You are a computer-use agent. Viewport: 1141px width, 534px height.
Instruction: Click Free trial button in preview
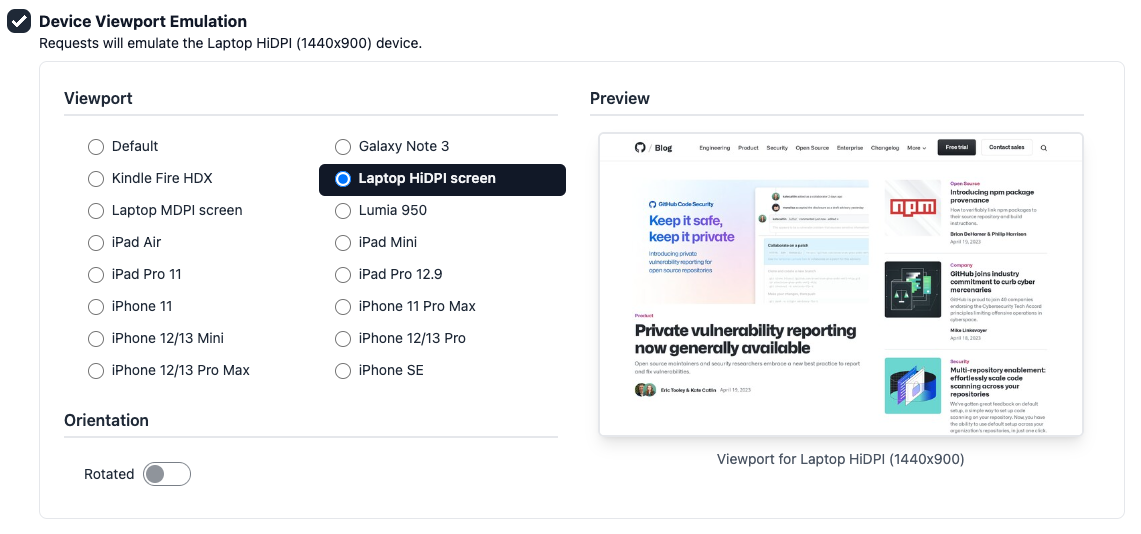pos(956,147)
